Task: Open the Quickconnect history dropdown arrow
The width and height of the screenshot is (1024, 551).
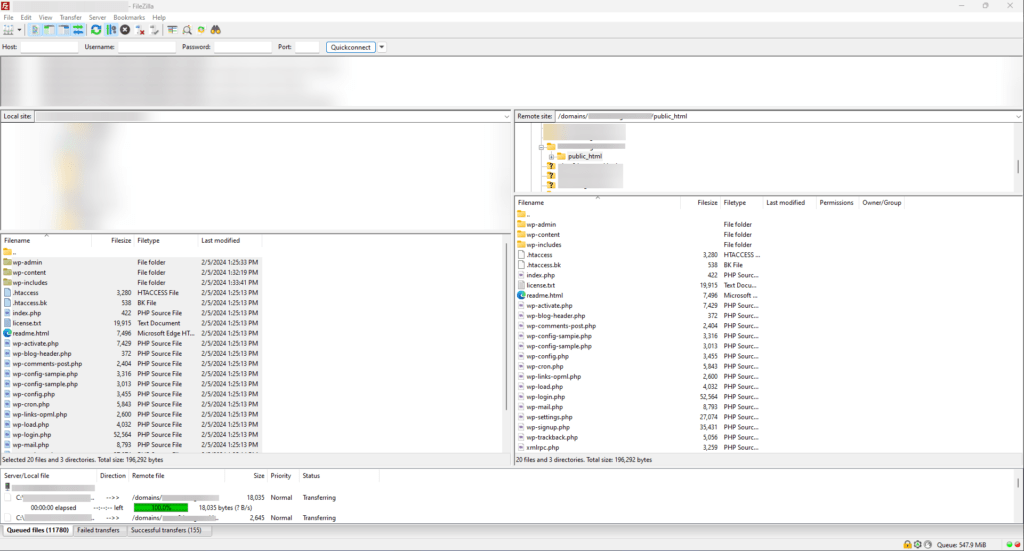Action: pyautogui.click(x=382, y=47)
